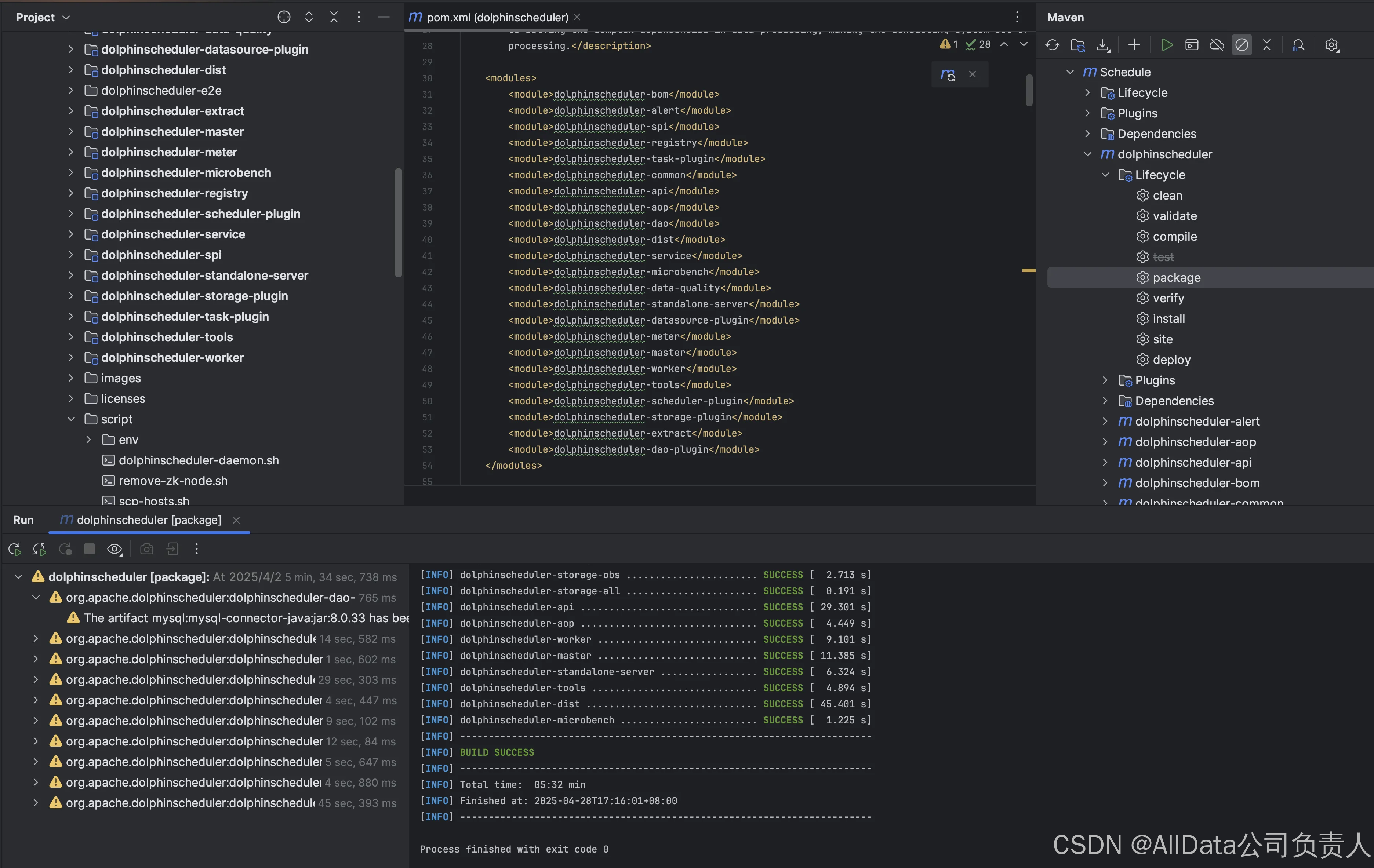Click the yellow warning stripe marker in editor
The image size is (1374, 868).
pyautogui.click(x=1029, y=270)
